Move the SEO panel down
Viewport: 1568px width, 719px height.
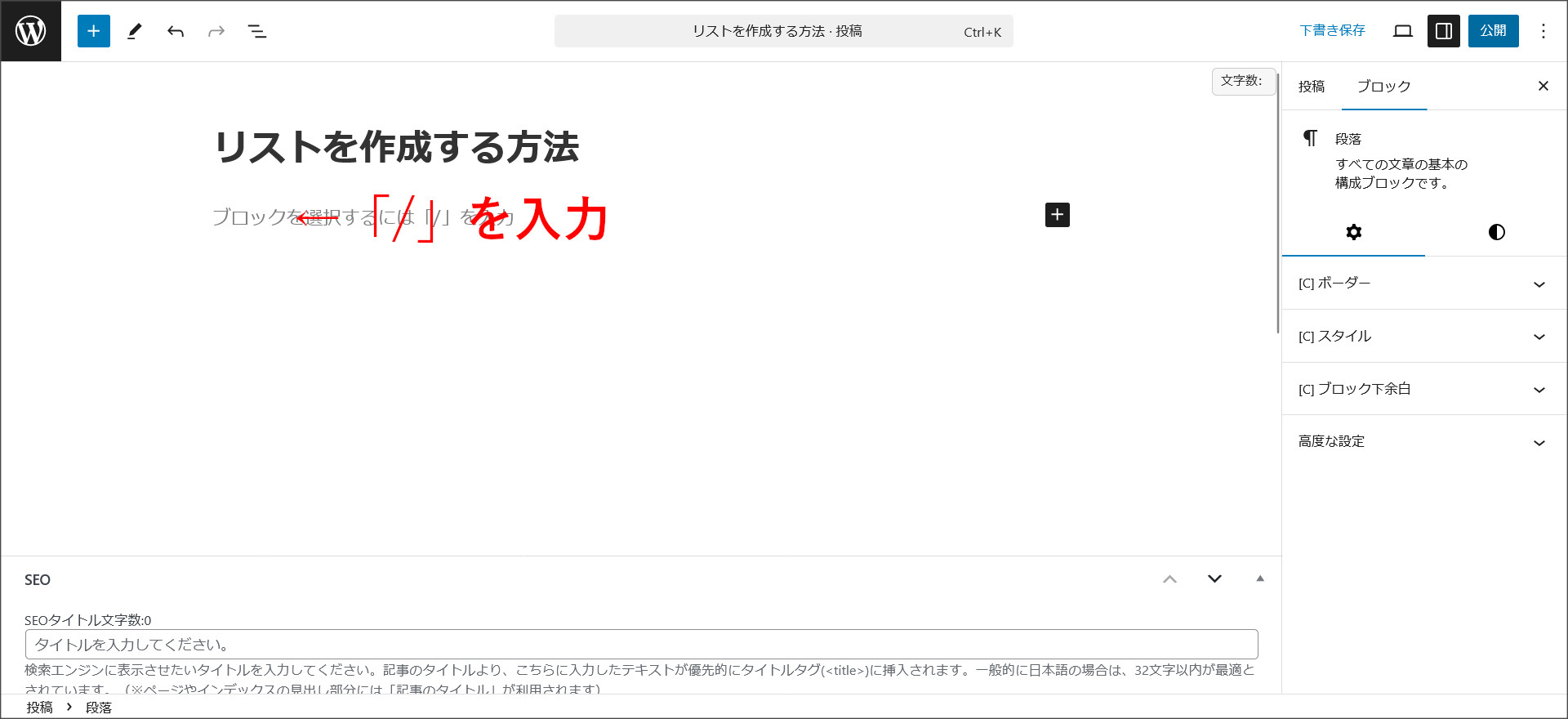click(x=1215, y=579)
